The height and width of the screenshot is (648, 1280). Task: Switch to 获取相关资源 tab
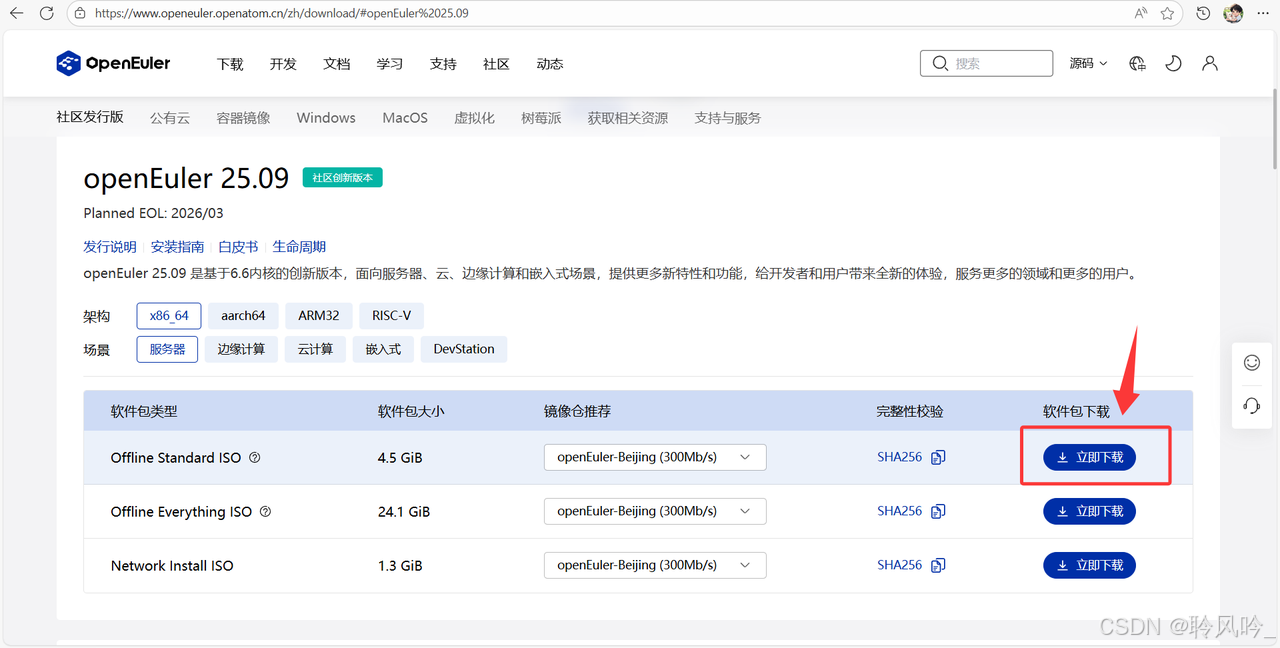click(628, 118)
